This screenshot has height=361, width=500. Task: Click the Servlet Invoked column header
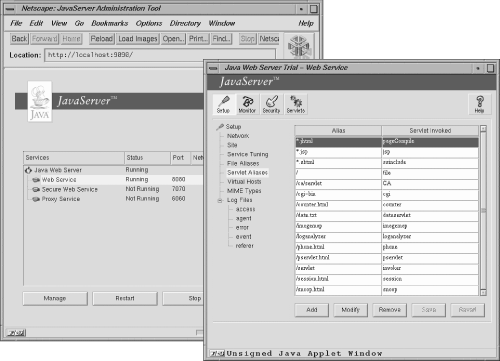tap(430, 131)
